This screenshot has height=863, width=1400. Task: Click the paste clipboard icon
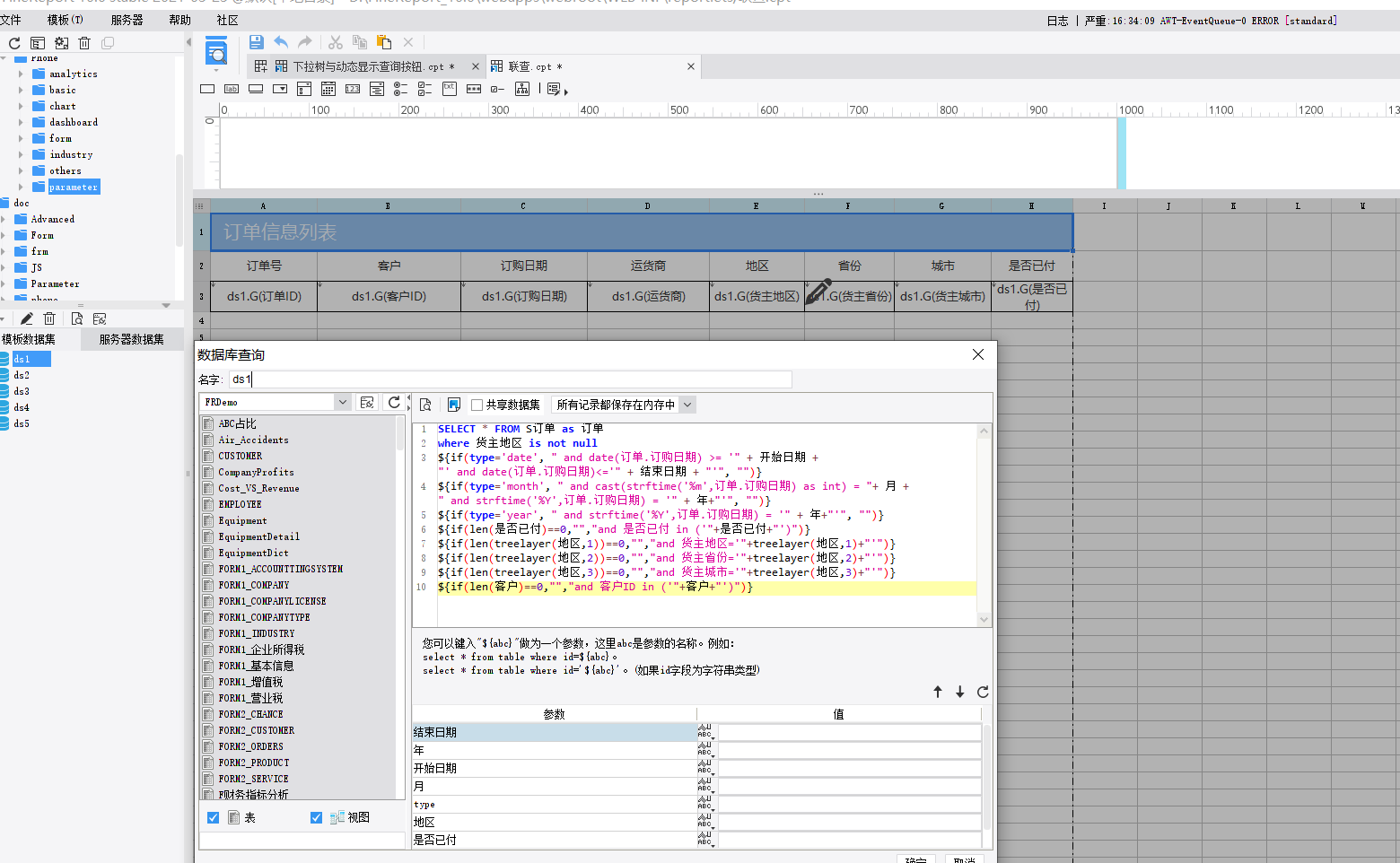[384, 42]
